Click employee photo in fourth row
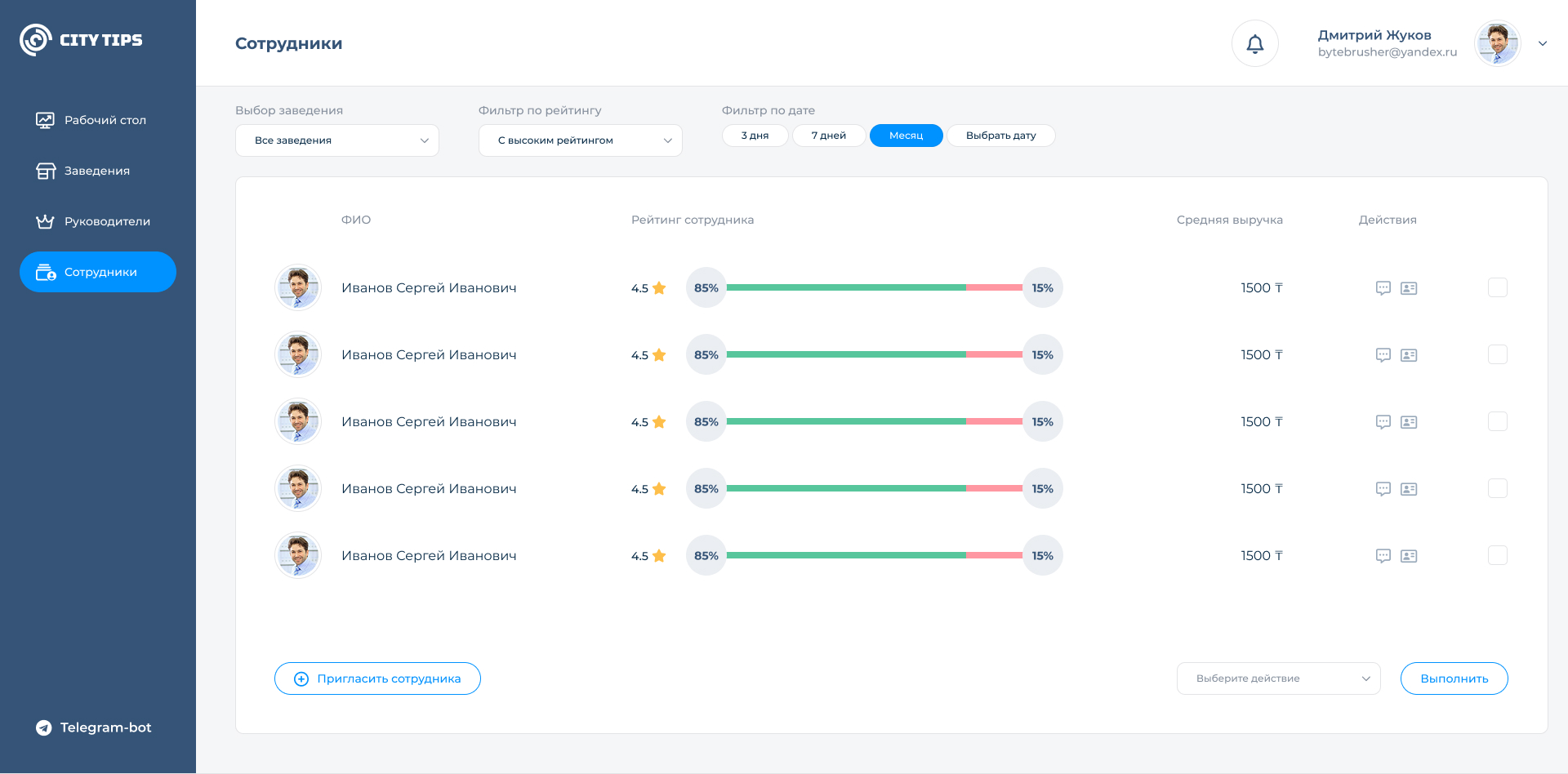This screenshot has height=774, width=1568. (298, 488)
